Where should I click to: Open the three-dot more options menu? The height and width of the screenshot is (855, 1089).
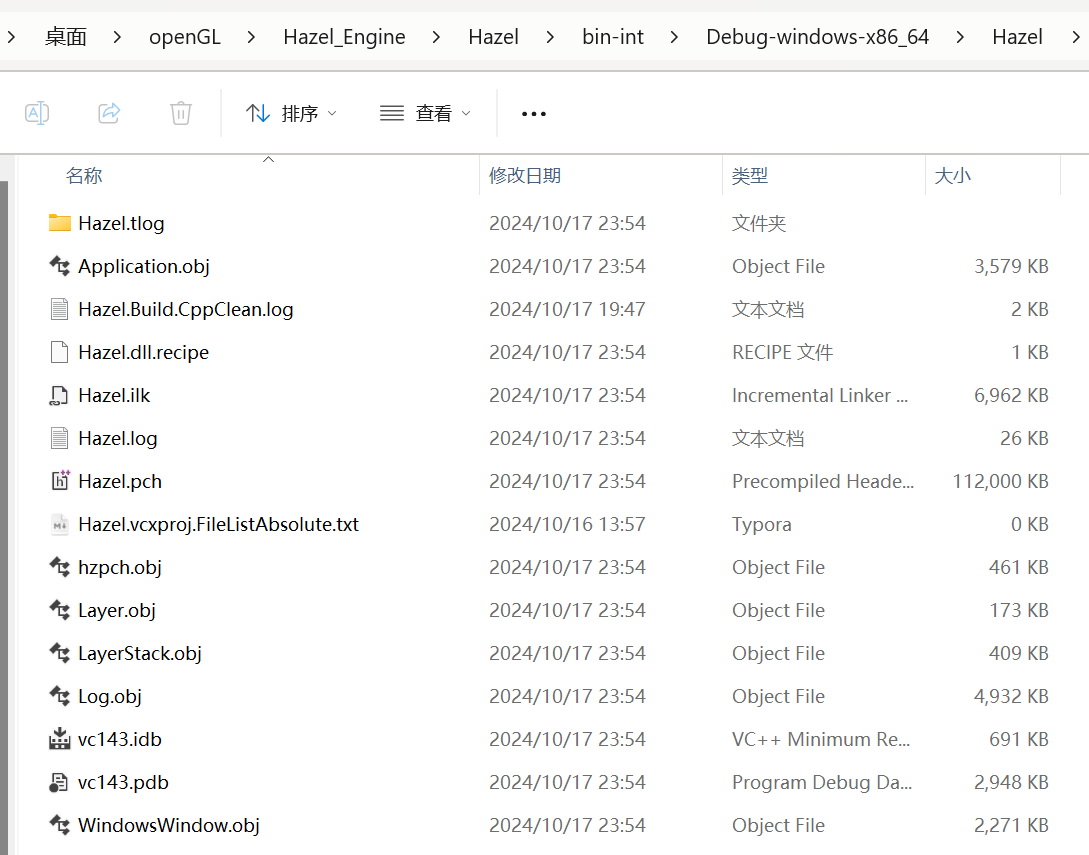tap(533, 113)
